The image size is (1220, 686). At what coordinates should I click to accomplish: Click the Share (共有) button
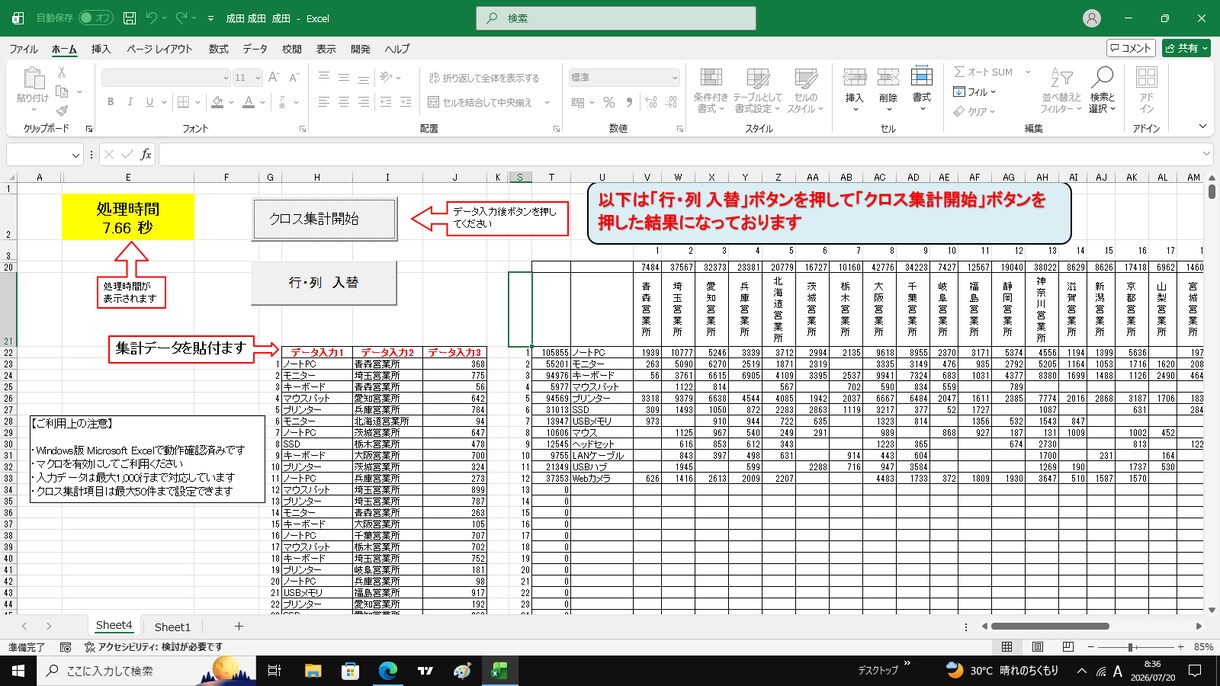[x=1186, y=48]
